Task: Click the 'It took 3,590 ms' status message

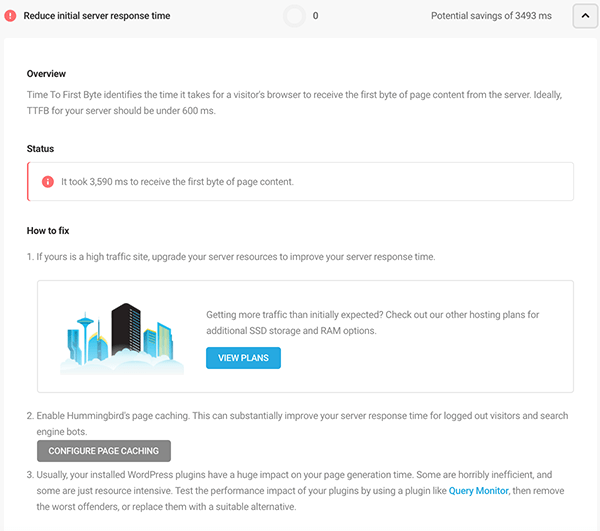Action: pos(177,182)
